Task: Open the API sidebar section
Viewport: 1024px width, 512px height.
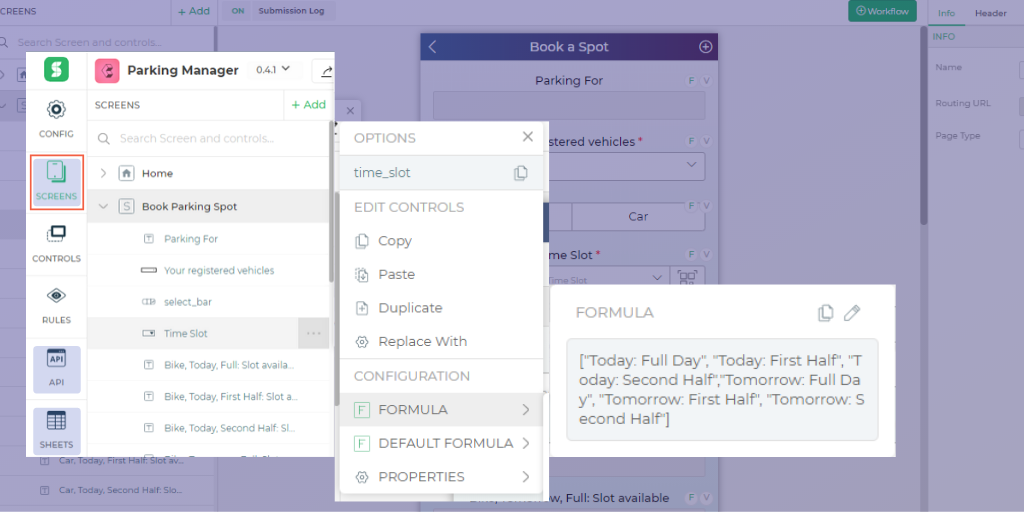Action: tap(56, 368)
